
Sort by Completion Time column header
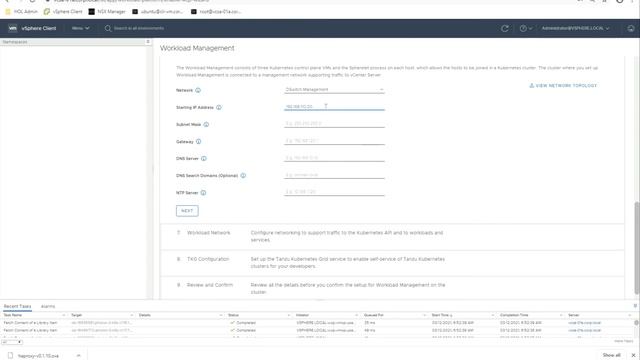(x=514, y=315)
